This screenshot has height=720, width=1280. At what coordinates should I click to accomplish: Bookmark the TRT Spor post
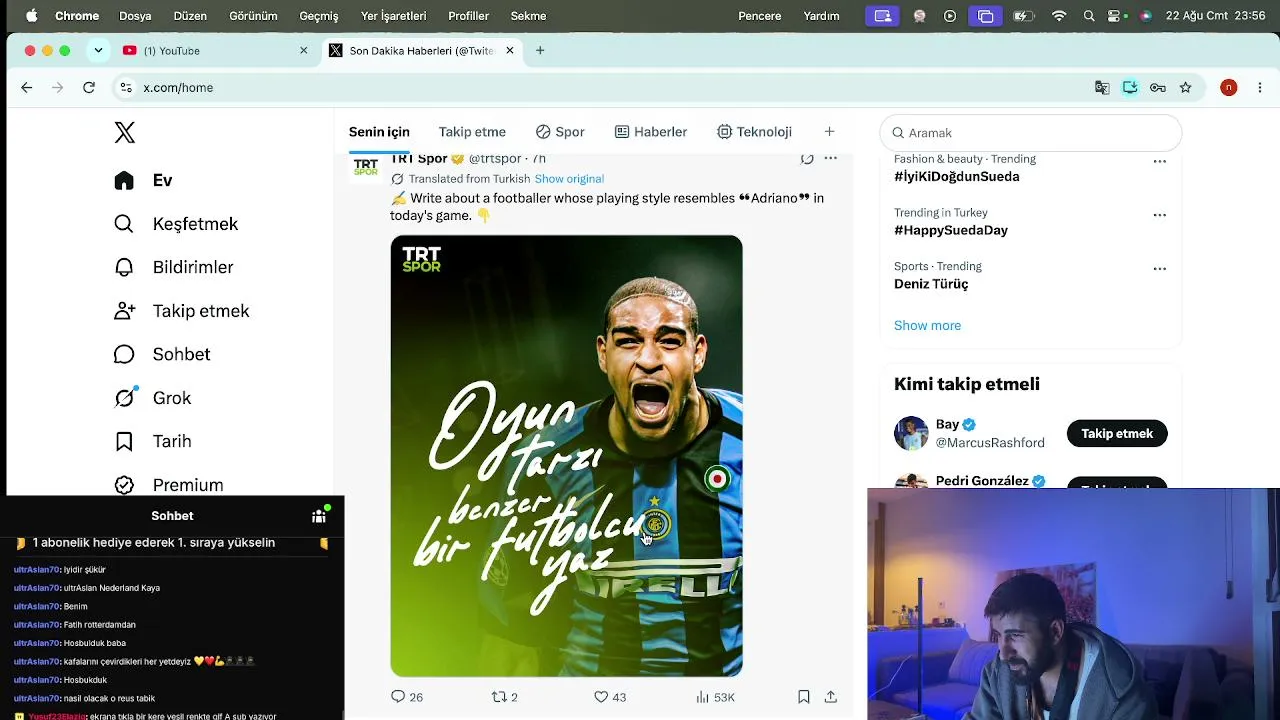click(x=803, y=697)
